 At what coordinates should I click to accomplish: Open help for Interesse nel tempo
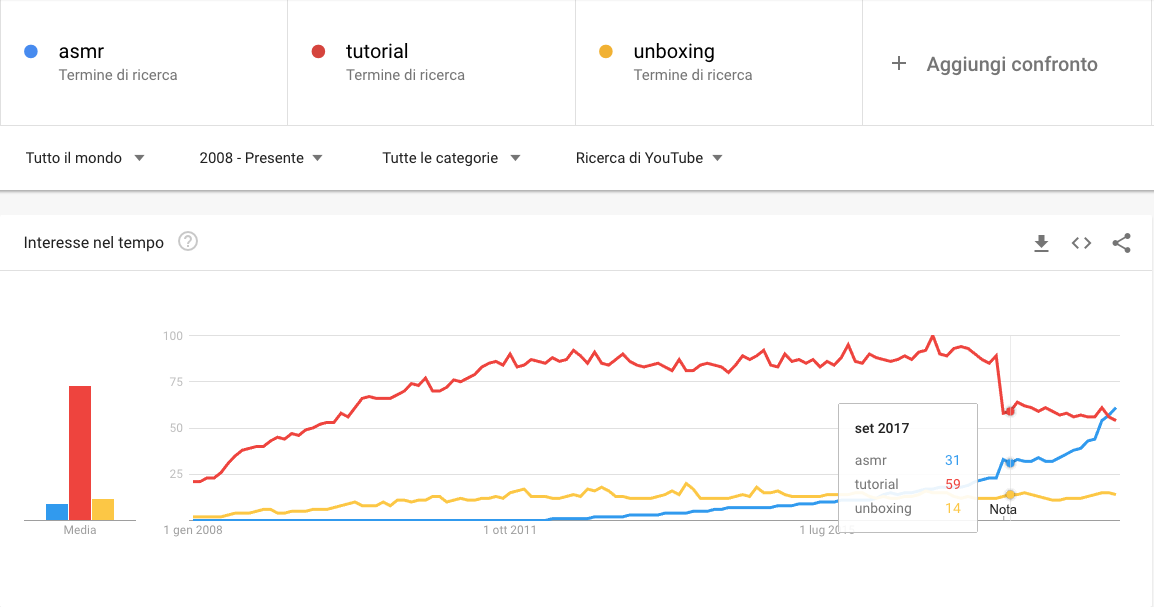pos(188,241)
